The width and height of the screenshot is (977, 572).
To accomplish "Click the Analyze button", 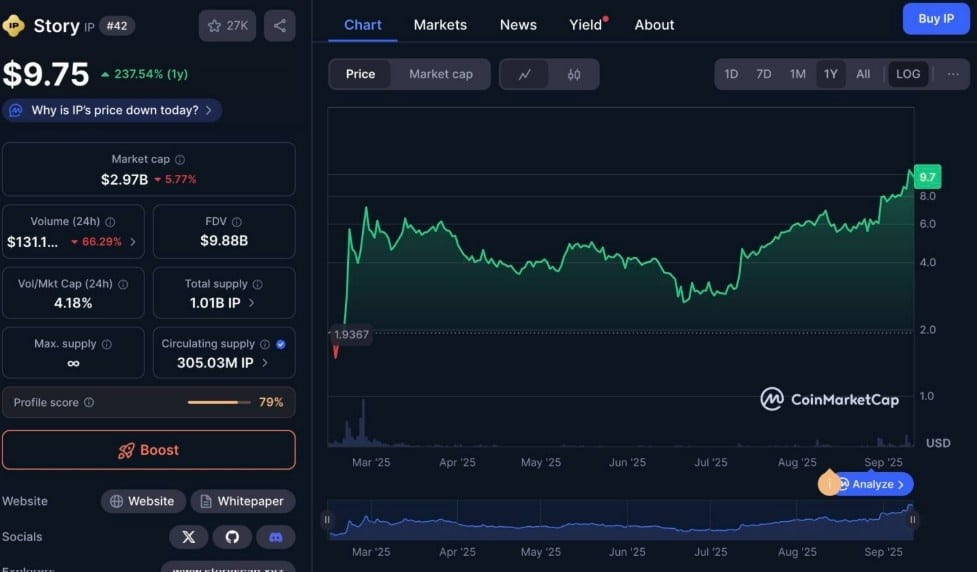I will click(876, 484).
